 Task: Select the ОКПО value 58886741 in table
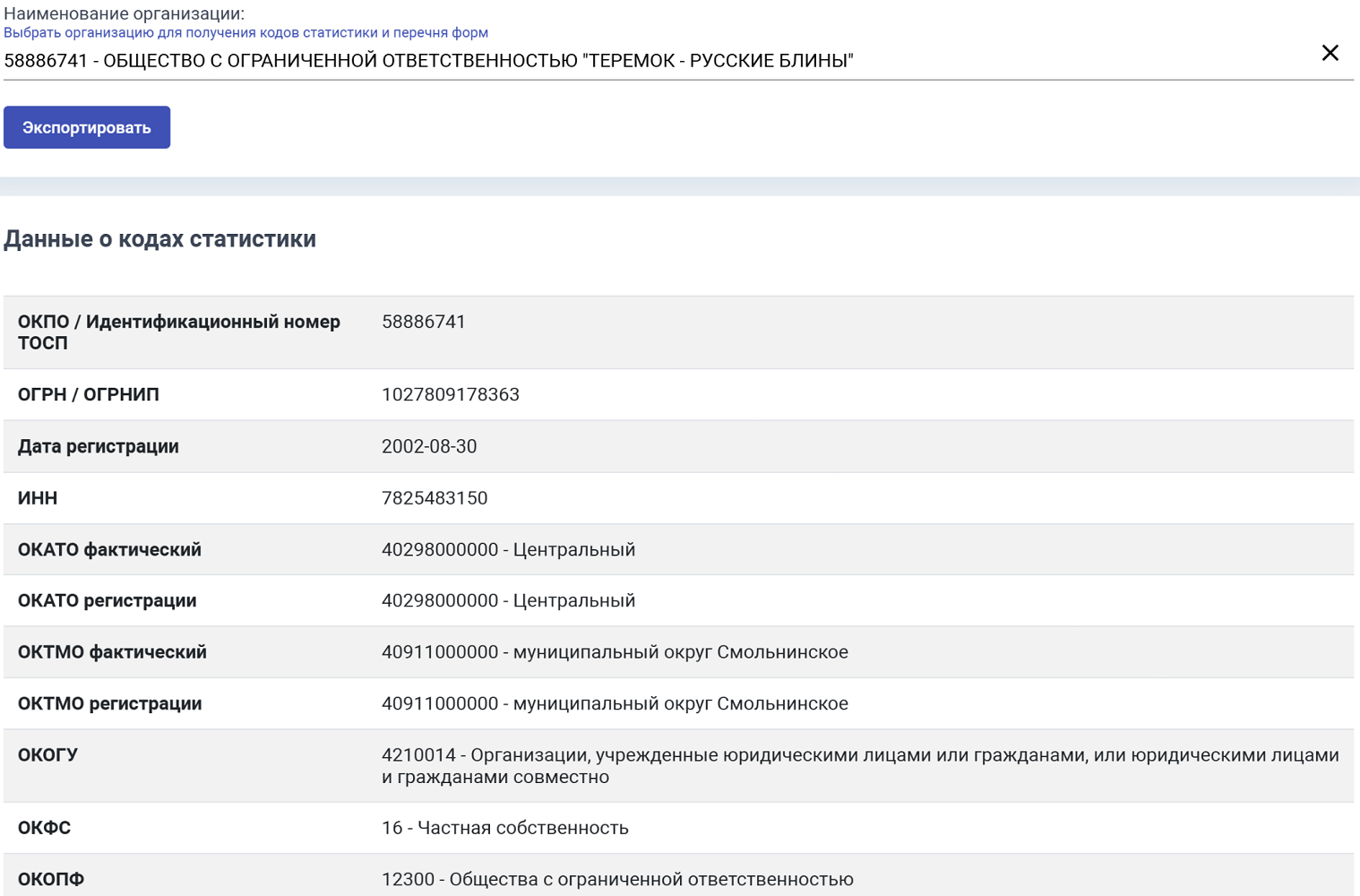(x=424, y=322)
